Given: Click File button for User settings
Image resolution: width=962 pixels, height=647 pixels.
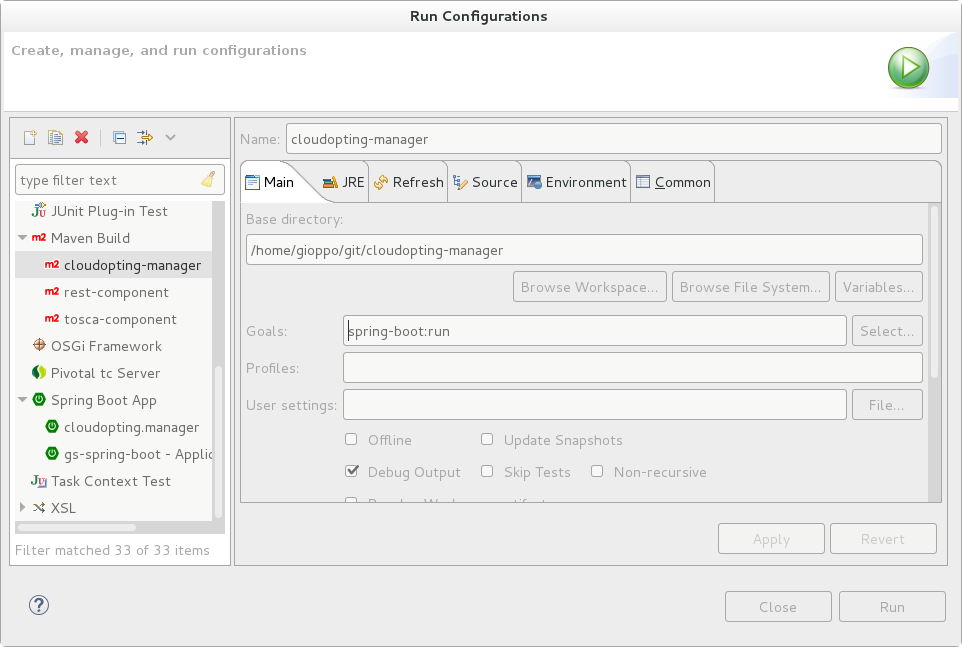Looking at the screenshot, I should tap(887, 405).
